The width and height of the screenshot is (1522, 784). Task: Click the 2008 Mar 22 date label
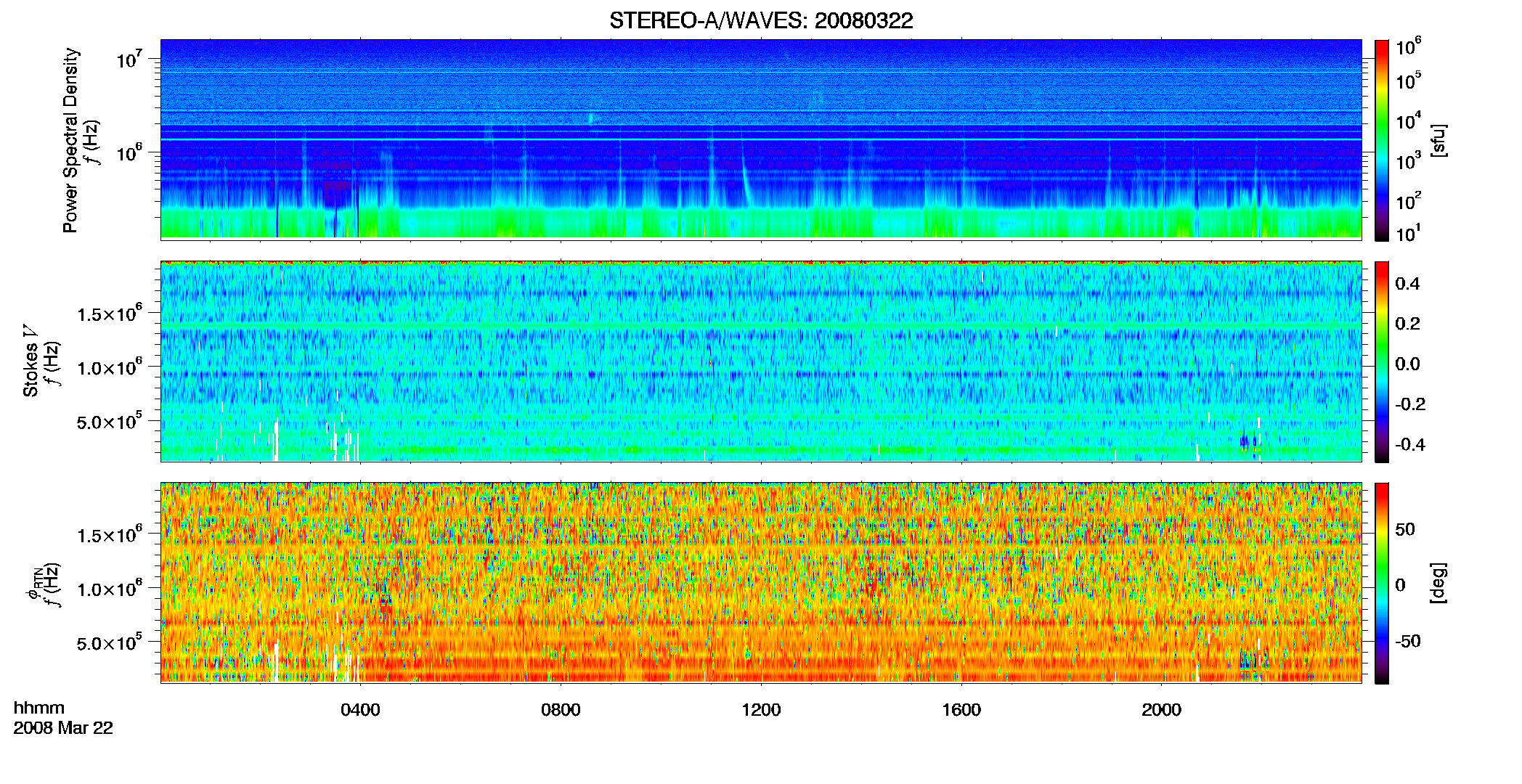coord(63,727)
